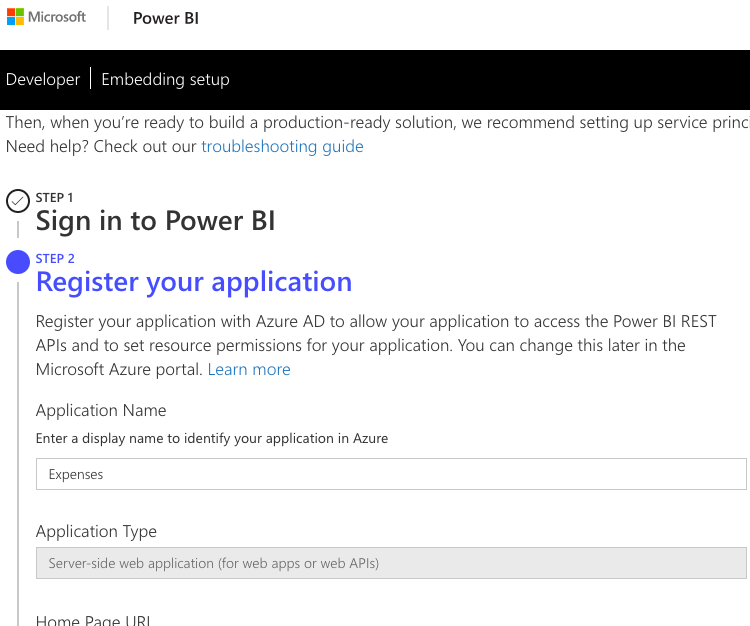Image resolution: width=750 pixels, height=626 pixels.
Task: Click the STEP 2 label
Action: [55, 259]
